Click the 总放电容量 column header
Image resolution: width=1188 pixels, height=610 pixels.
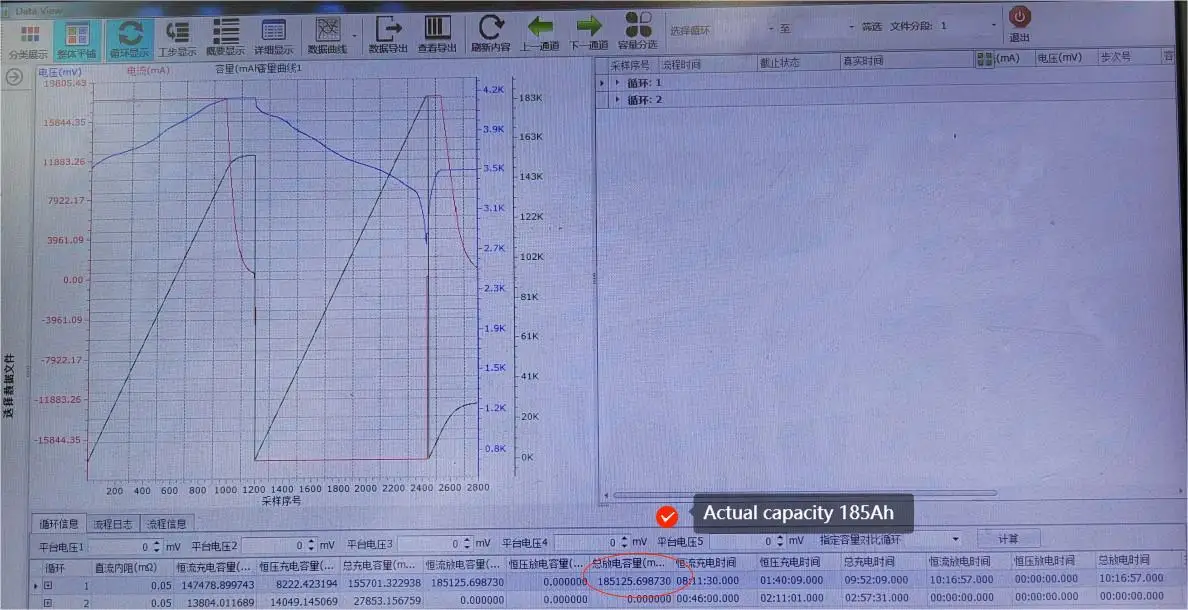pos(630,564)
